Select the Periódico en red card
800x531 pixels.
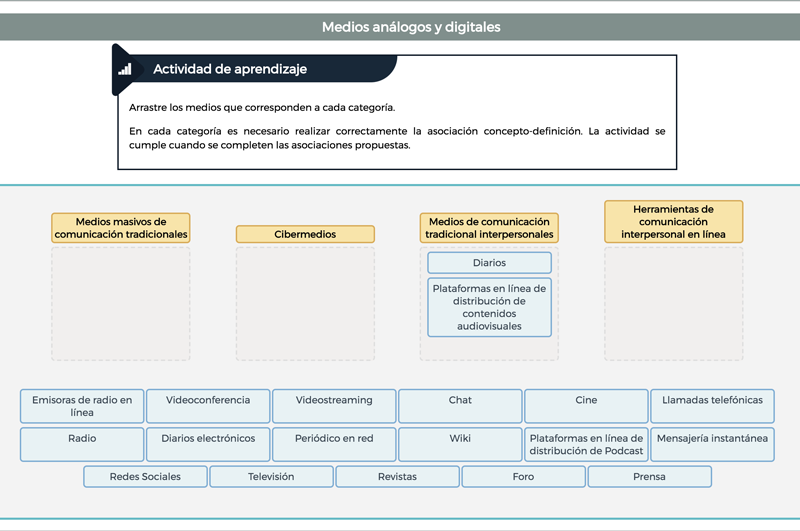[x=334, y=444]
